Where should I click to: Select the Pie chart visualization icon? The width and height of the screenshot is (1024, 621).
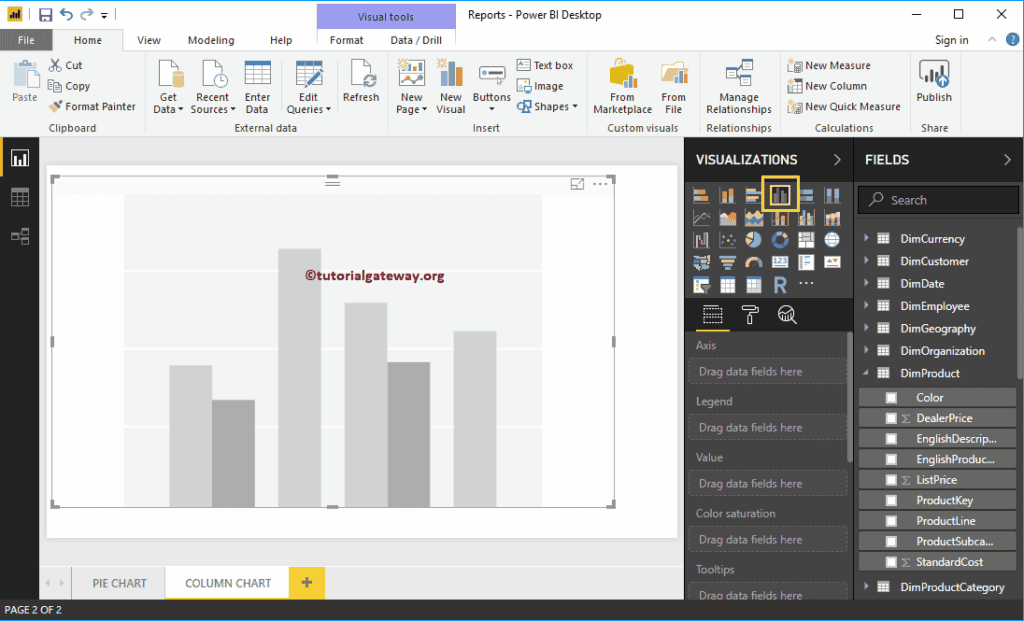[x=753, y=239]
